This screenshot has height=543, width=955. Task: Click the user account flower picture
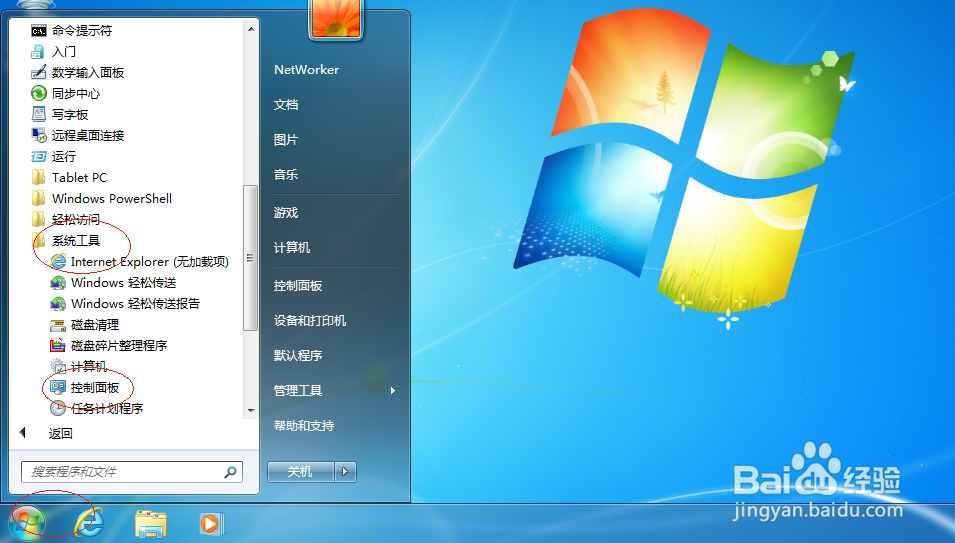pos(336,18)
